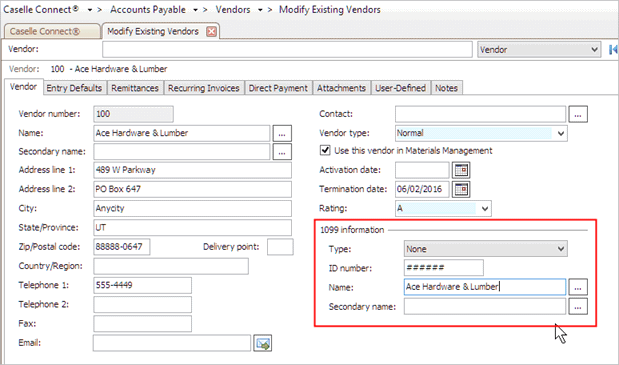This screenshot has width=619, height=365.
Task: Click the vendor Secondary name field
Action: [x=182, y=152]
